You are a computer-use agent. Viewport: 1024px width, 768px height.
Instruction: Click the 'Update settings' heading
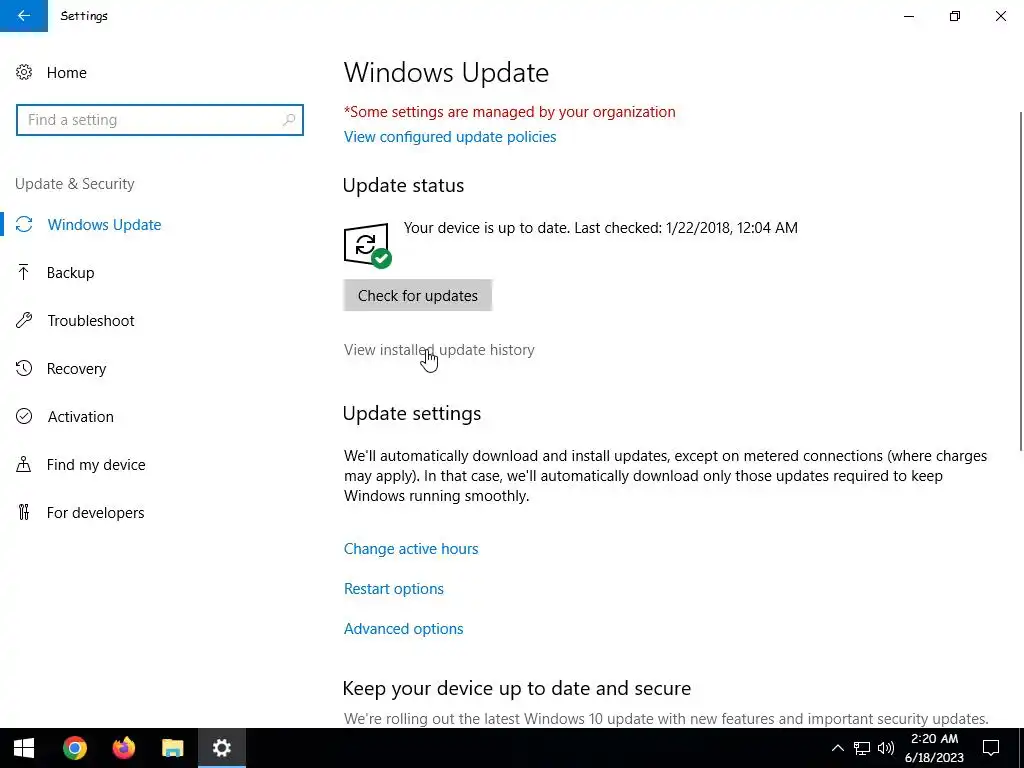[411, 413]
